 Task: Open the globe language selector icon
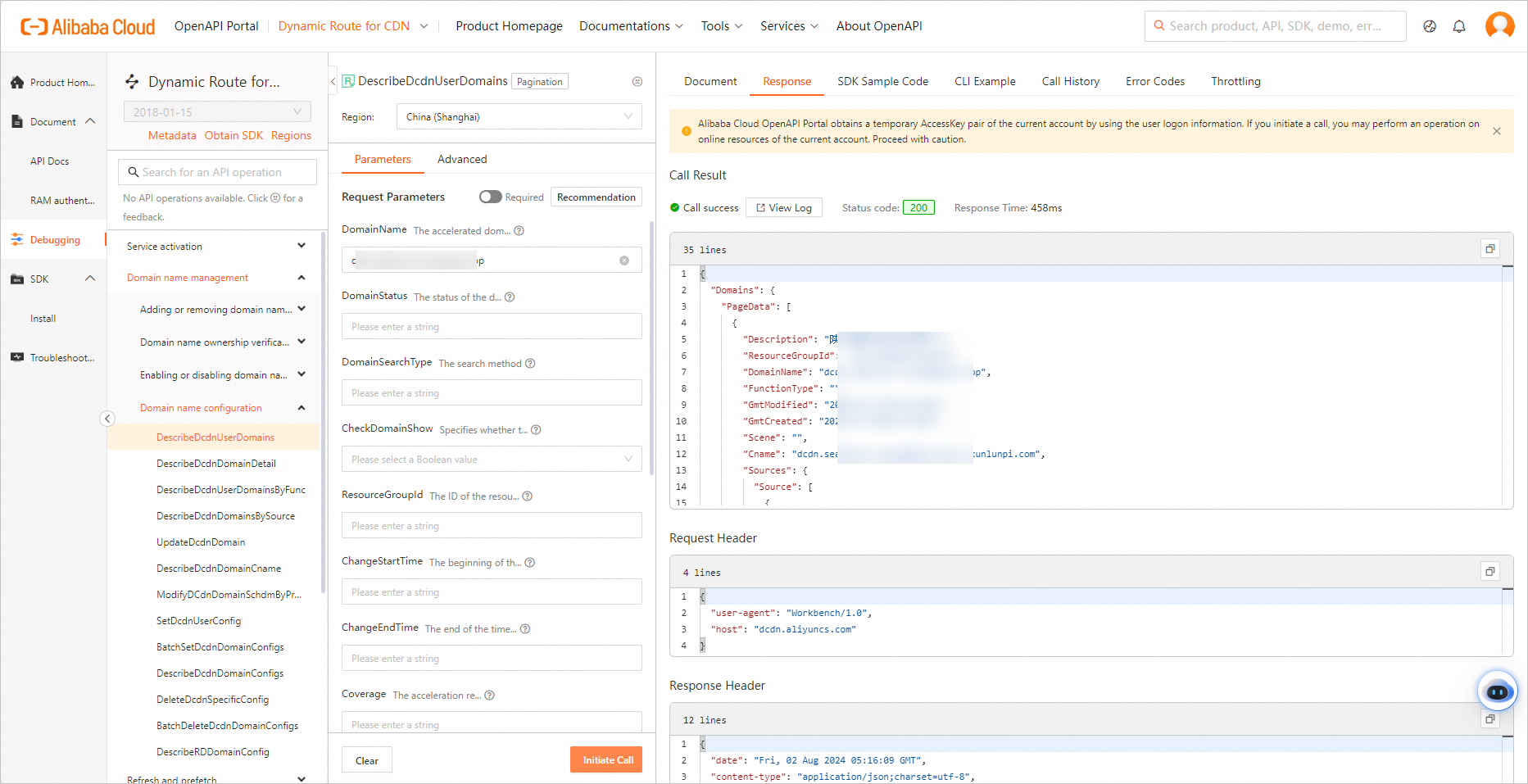pos(1430,26)
